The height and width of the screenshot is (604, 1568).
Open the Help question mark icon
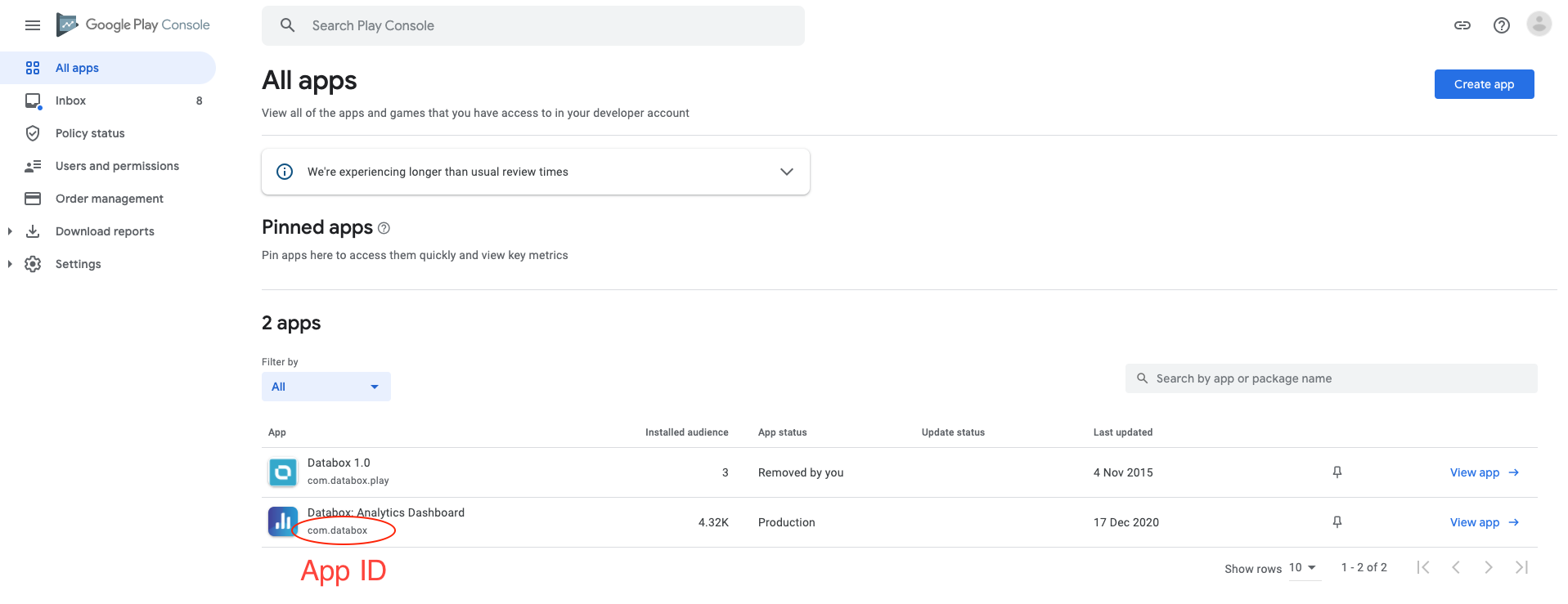(x=1501, y=25)
